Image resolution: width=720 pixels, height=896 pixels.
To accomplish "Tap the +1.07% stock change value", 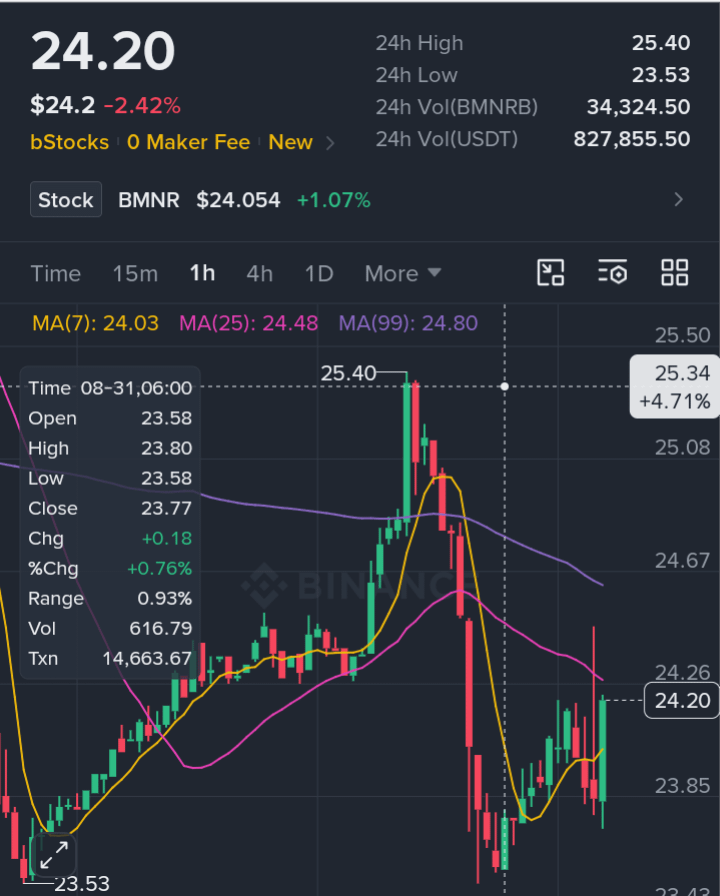I will coord(334,200).
